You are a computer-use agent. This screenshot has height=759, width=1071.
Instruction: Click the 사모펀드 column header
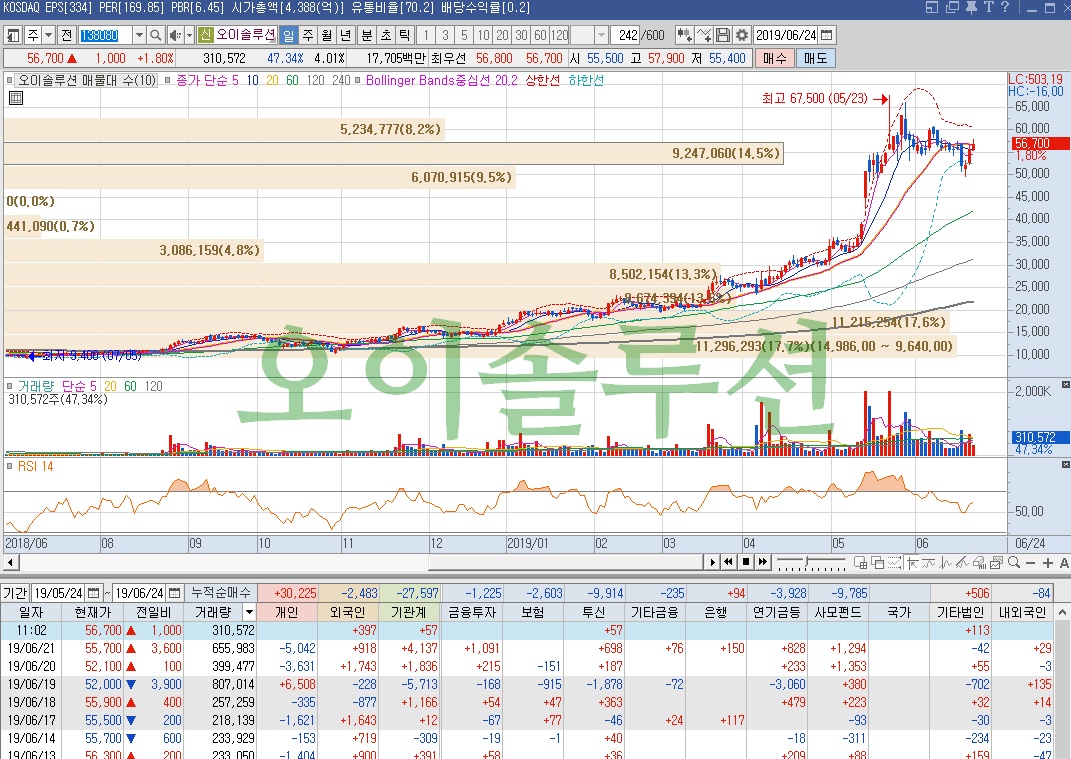(839, 612)
